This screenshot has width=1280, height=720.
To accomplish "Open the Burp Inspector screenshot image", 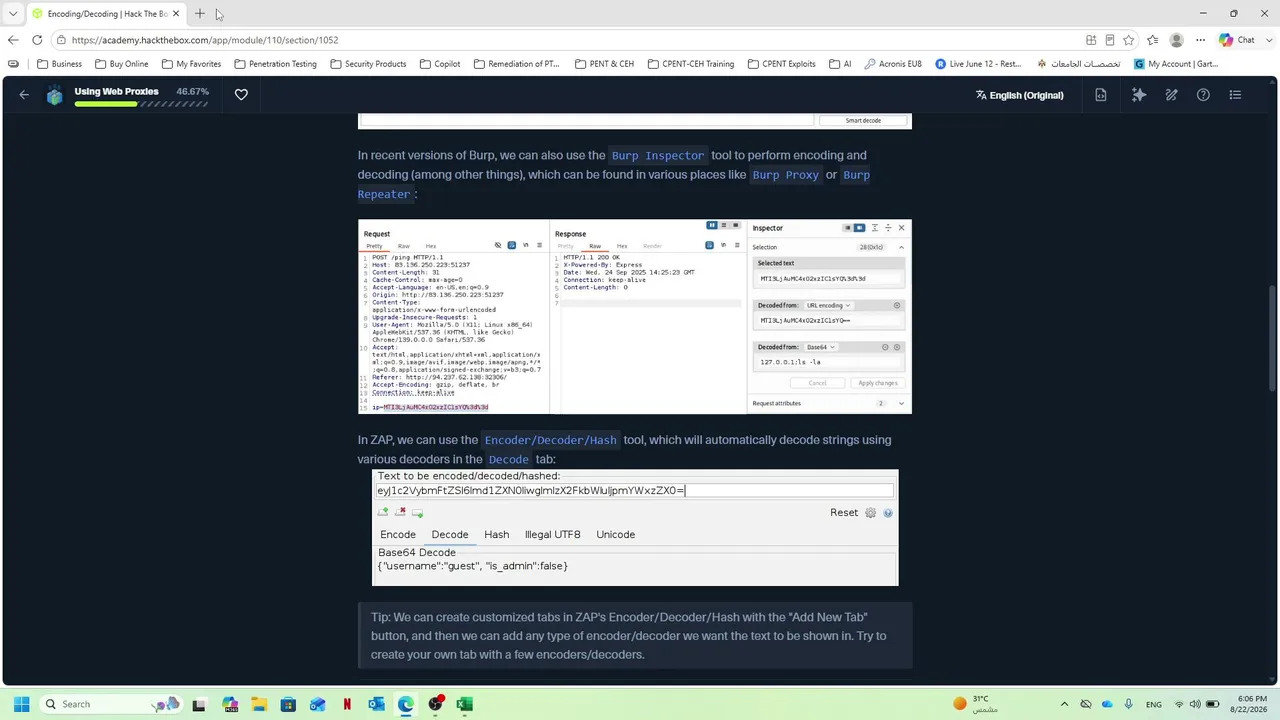I will coord(635,316).
